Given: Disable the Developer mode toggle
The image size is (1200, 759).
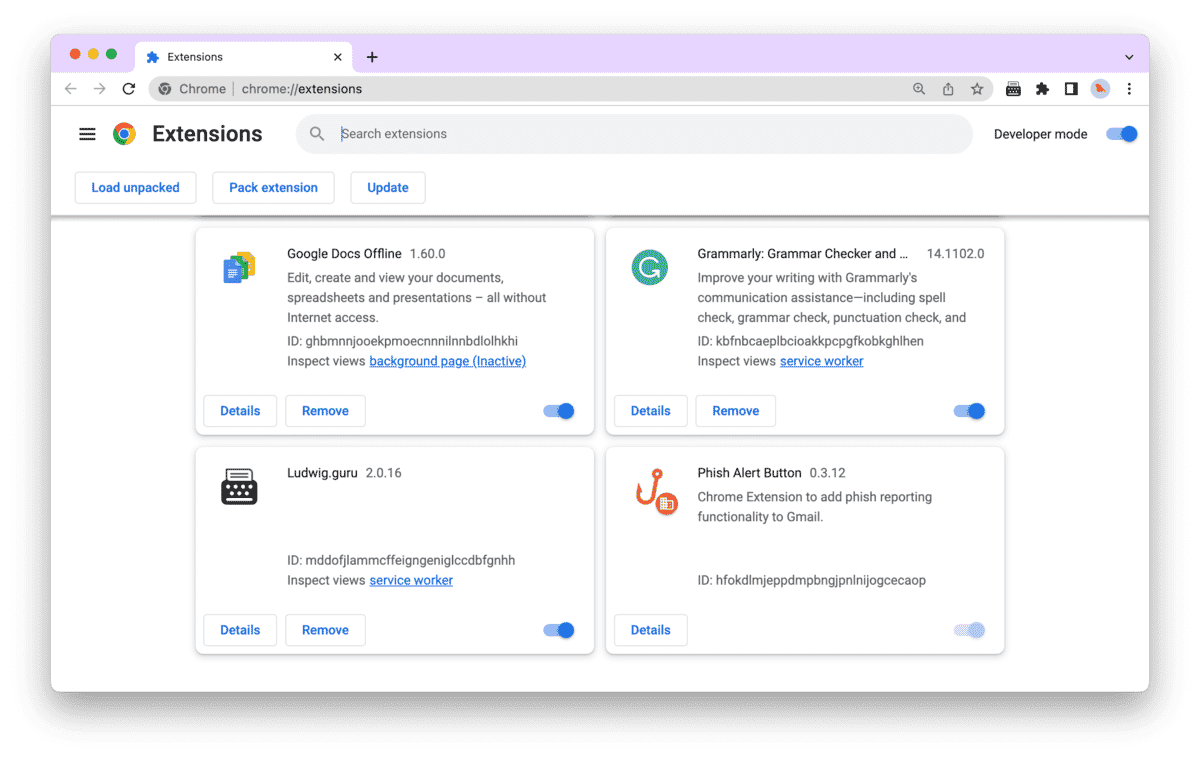Looking at the screenshot, I should [1121, 133].
